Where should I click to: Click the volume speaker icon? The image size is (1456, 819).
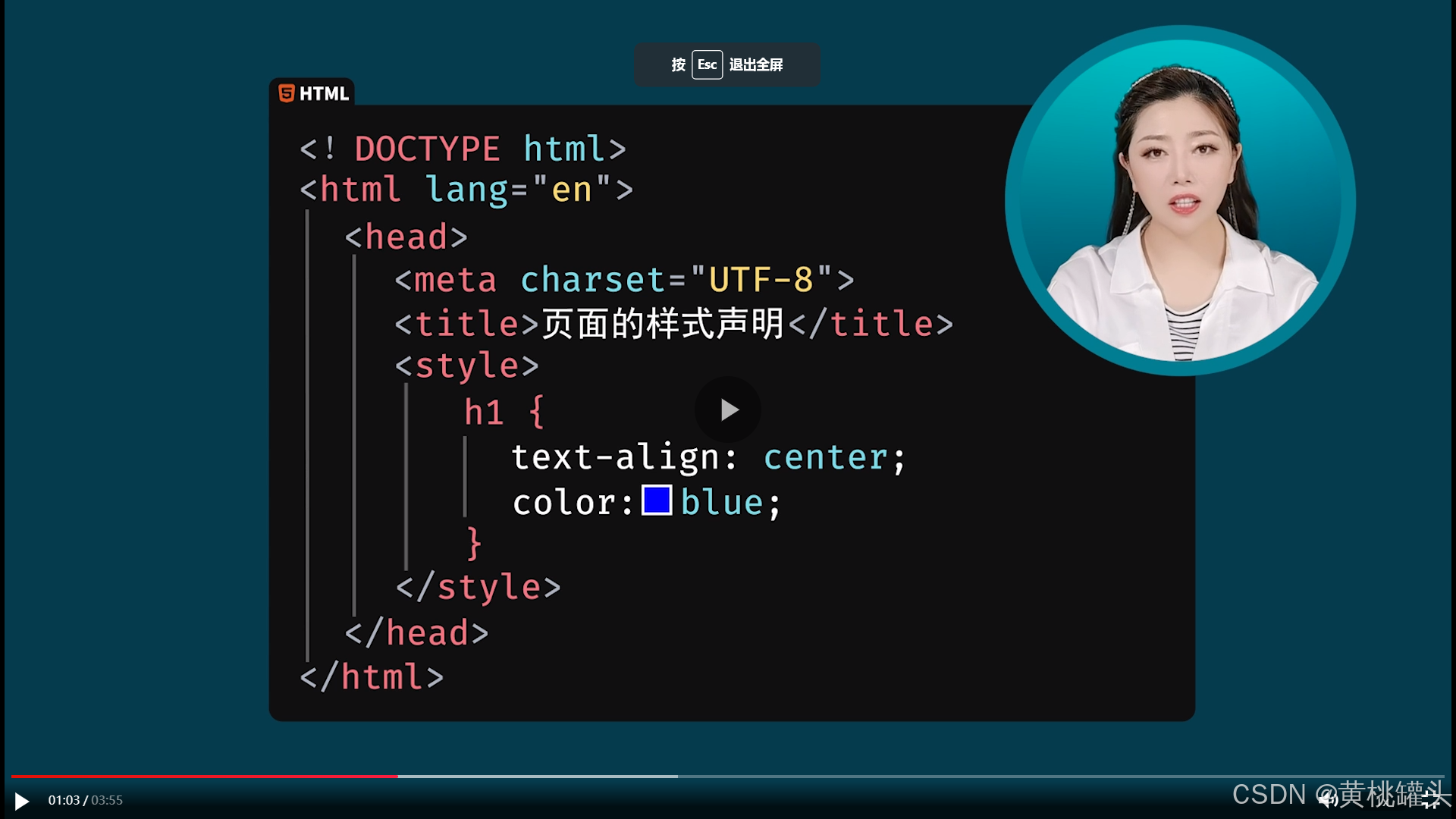point(1327,800)
